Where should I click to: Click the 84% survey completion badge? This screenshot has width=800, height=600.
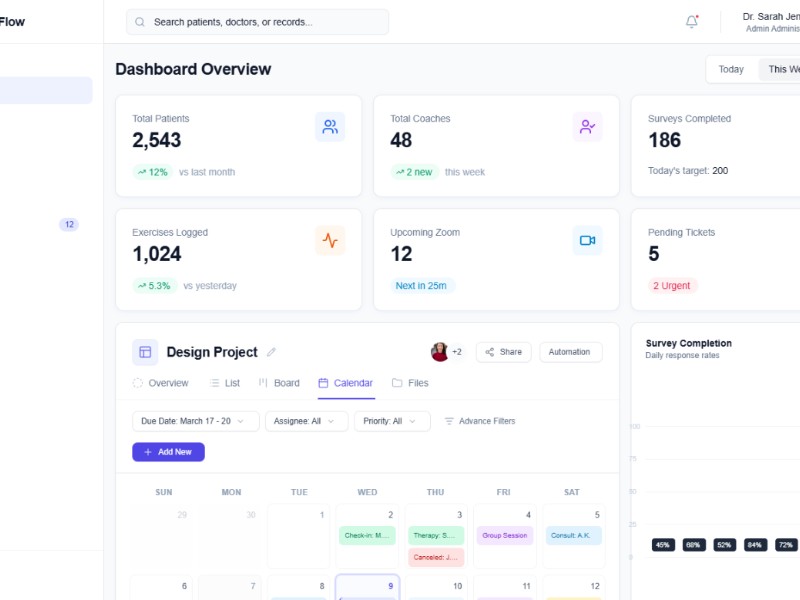757,545
